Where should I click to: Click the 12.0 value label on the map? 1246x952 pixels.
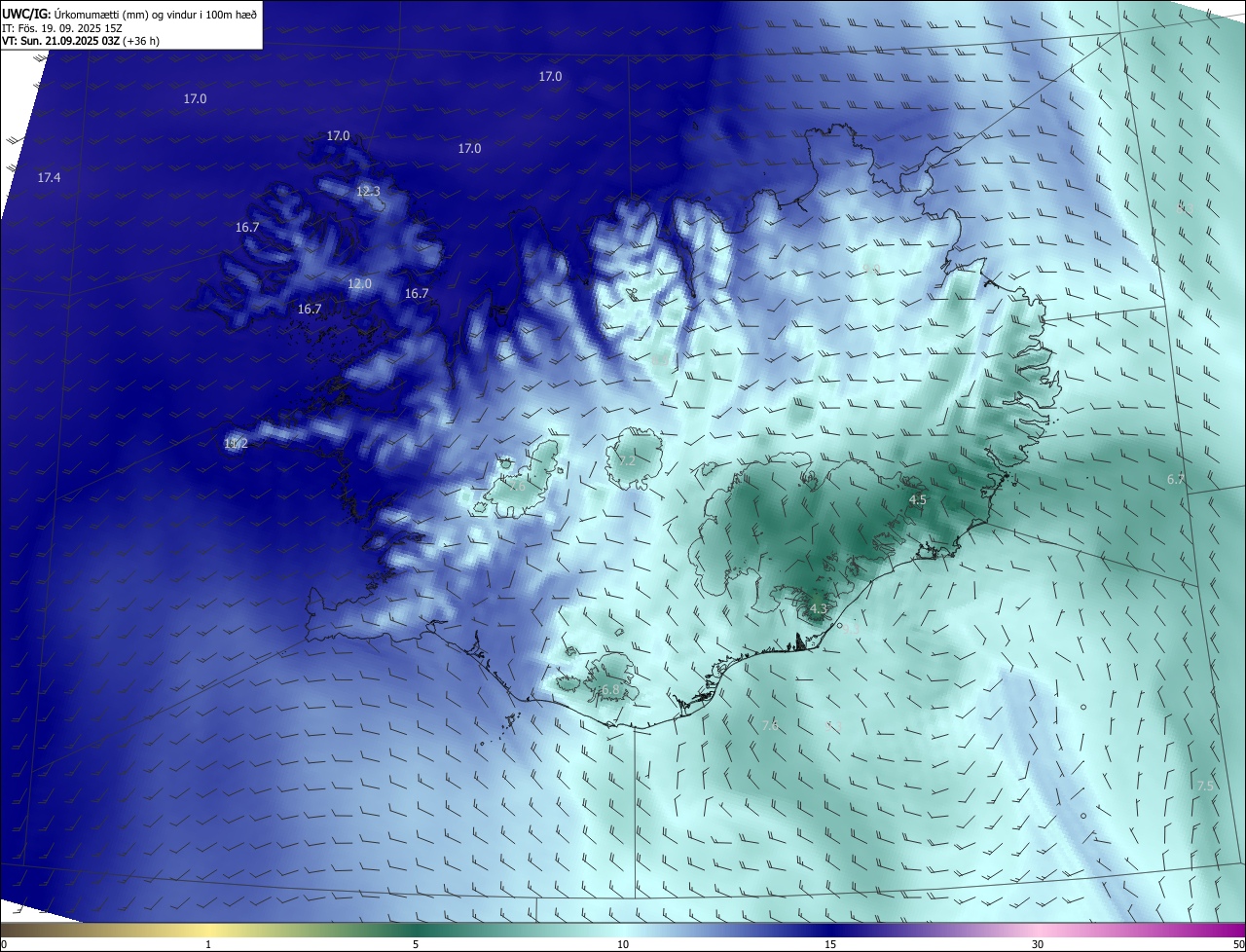click(359, 284)
